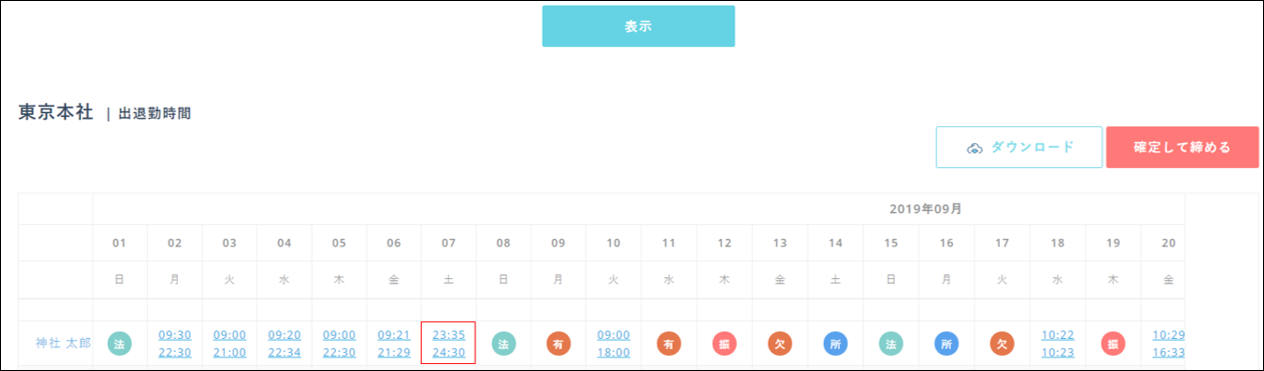The height and width of the screenshot is (371, 1264).
Task: Select the 欠 badge under date 17
Action: pyautogui.click(x=1002, y=344)
